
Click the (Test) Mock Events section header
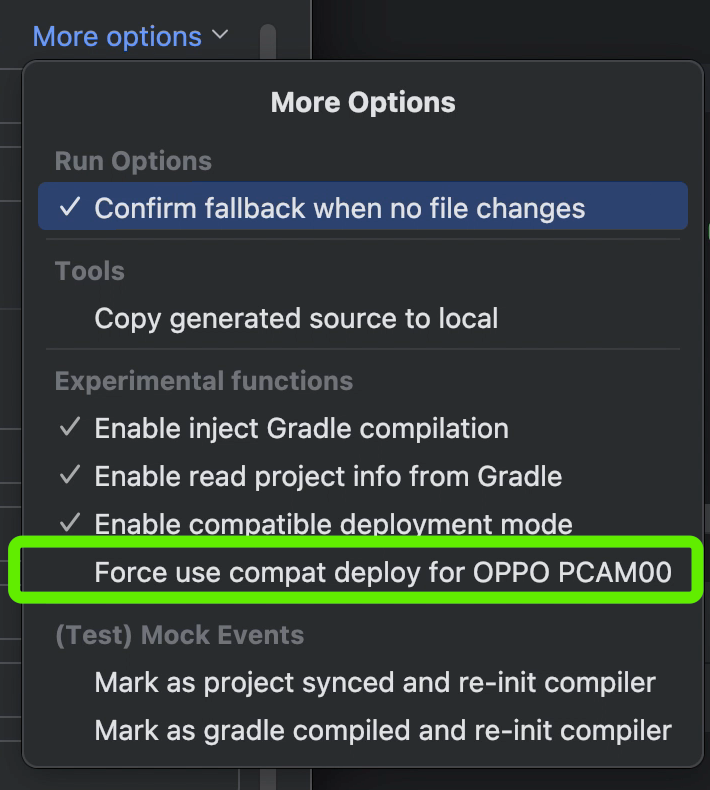point(180,635)
